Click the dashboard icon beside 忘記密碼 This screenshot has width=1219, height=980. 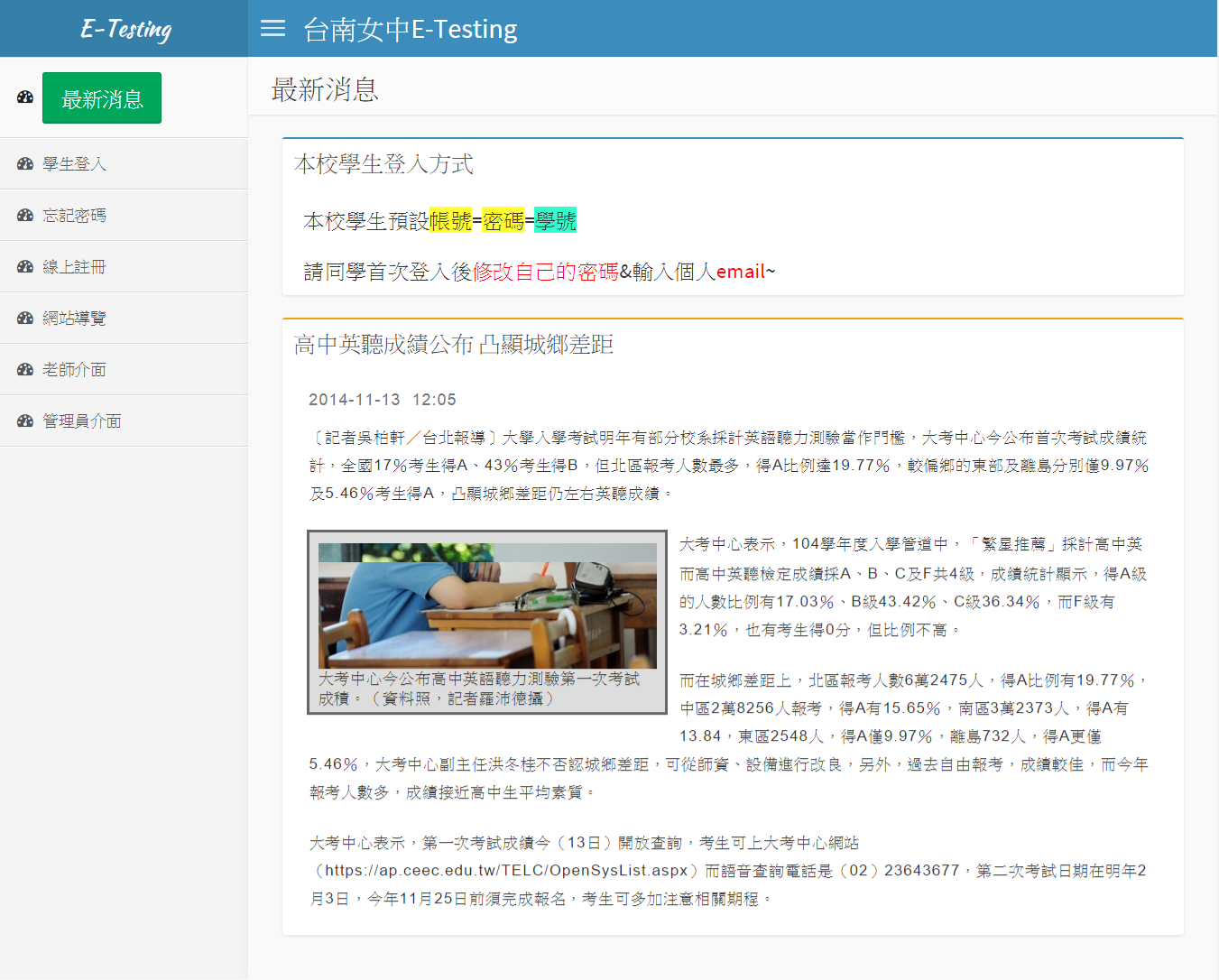pyautogui.click(x=25, y=216)
